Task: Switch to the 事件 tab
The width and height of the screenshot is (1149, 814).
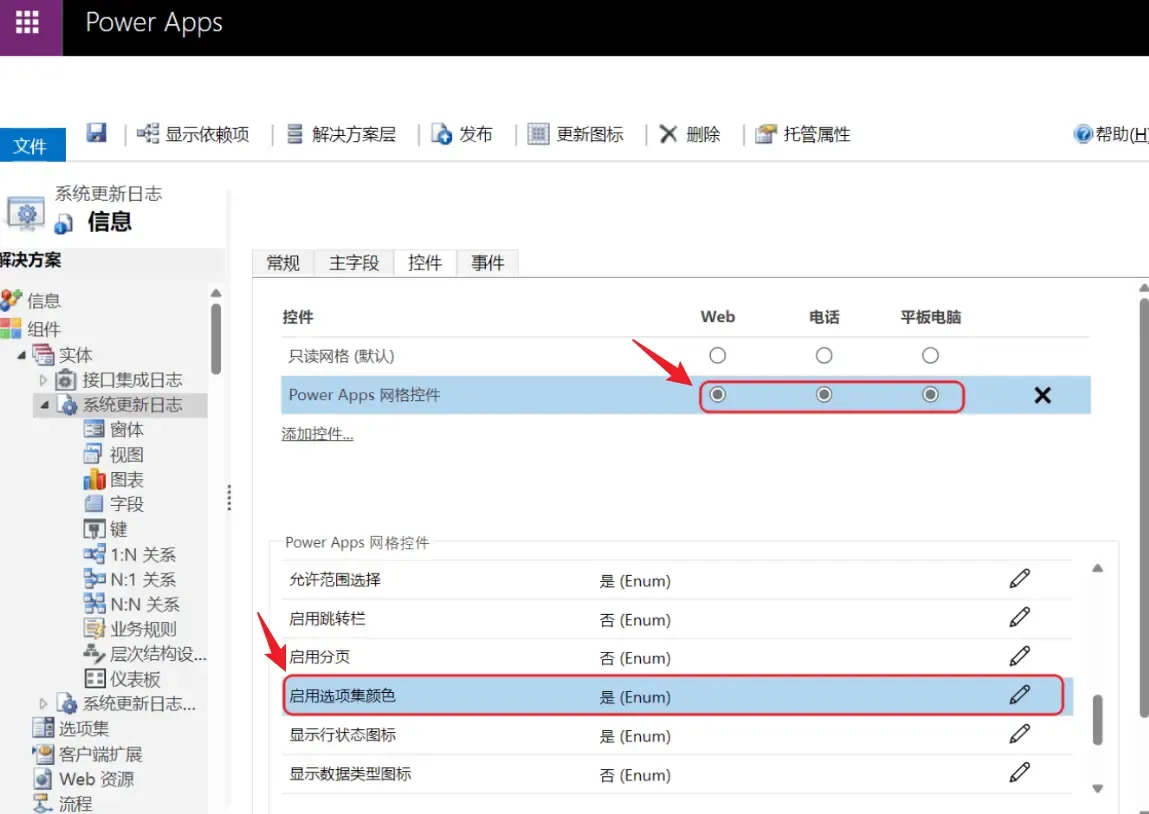Action: [488, 263]
